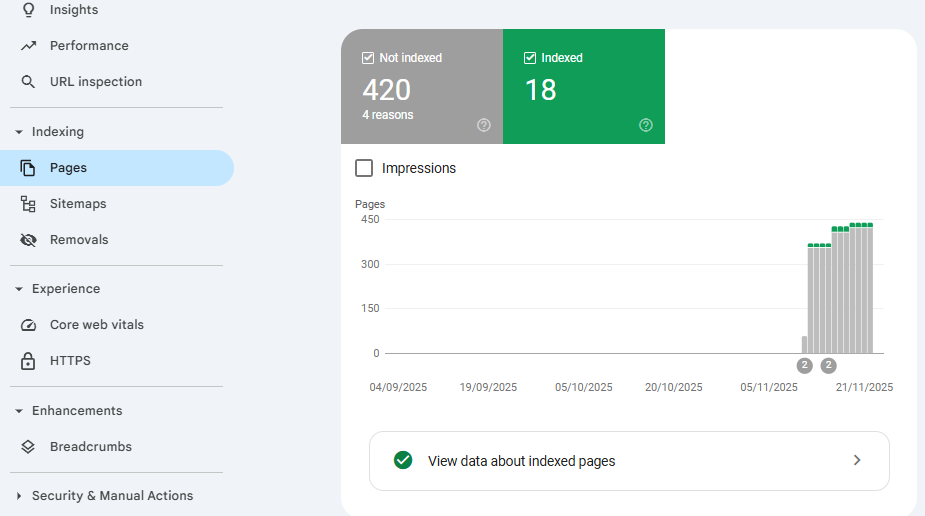
Task: Open help icon on Not indexed card
Action: (x=484, y=125)
